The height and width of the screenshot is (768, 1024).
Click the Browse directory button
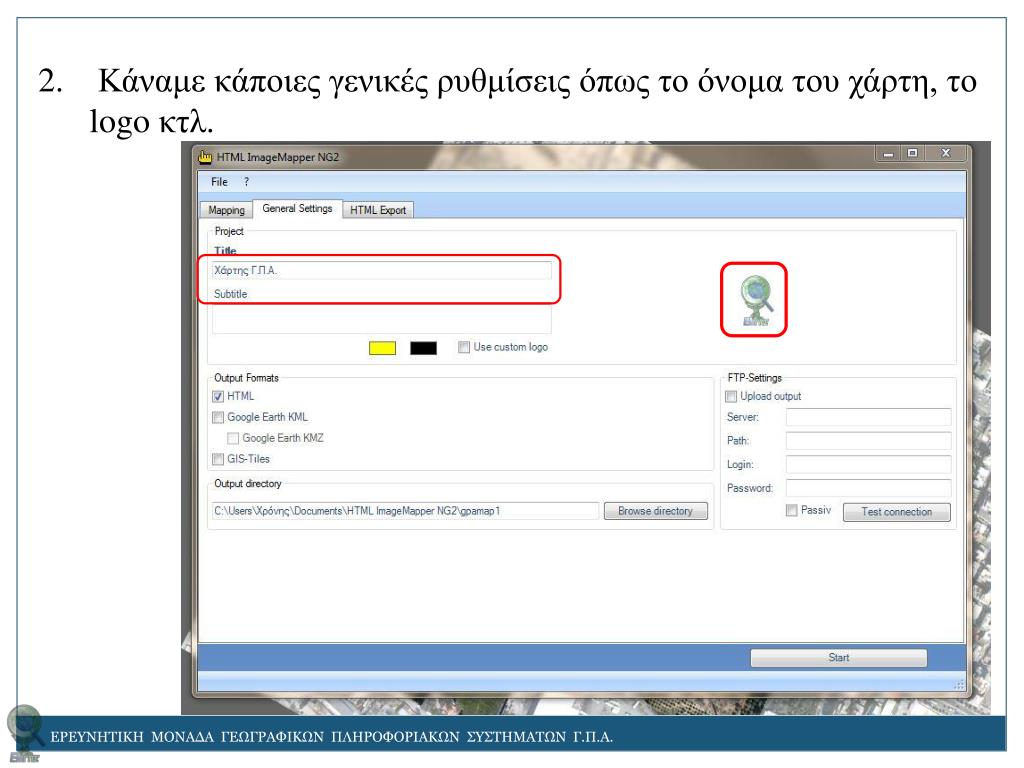(x=656, y=511)
